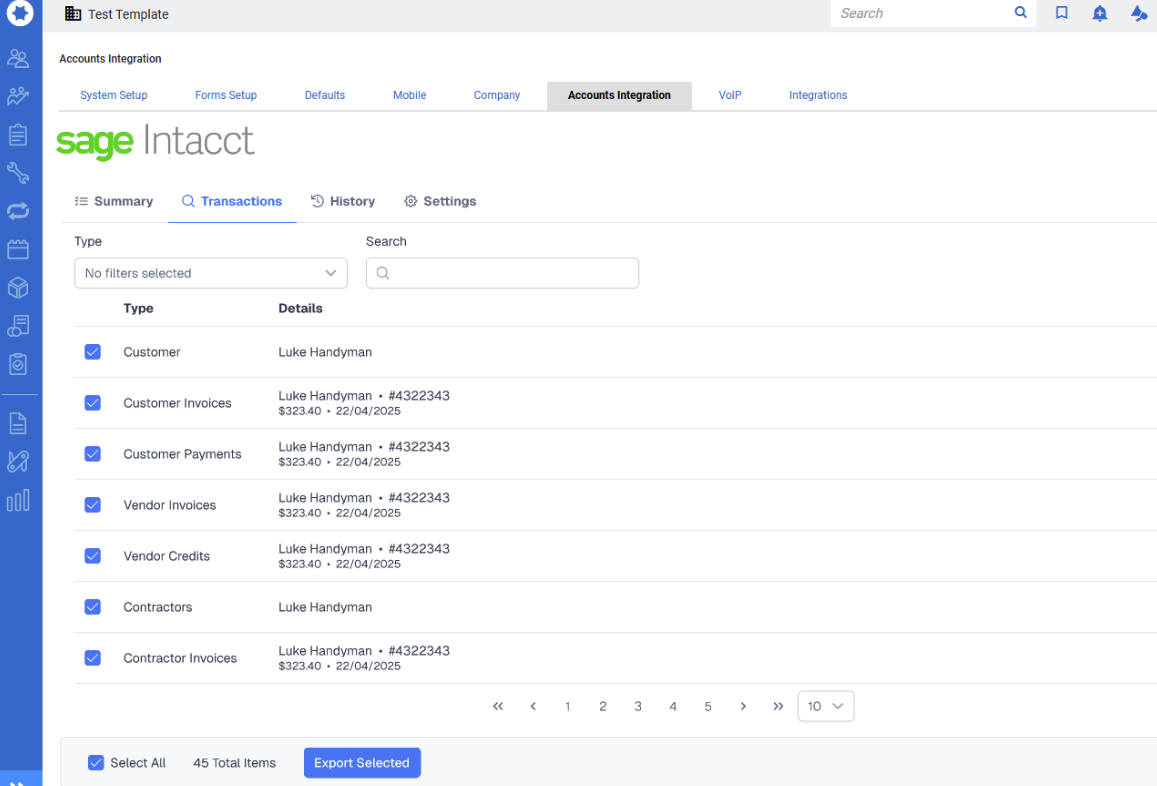Toggle the Select All checkbox
1157x786 pixels.
[x=96, y=763]
